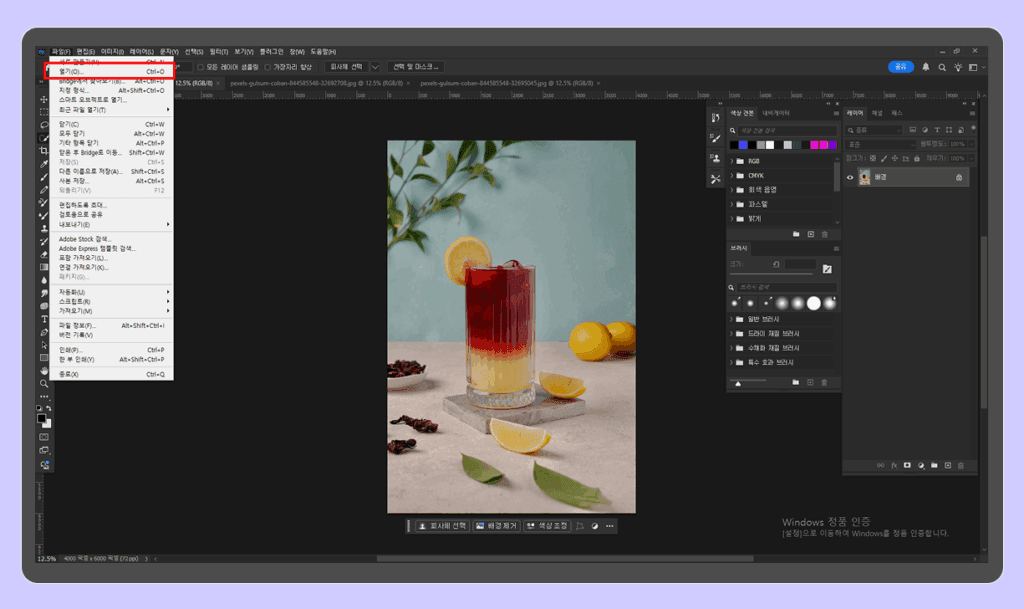Create new swatch group folder icon
The image size is (1024, 609).
coord(796,234)
